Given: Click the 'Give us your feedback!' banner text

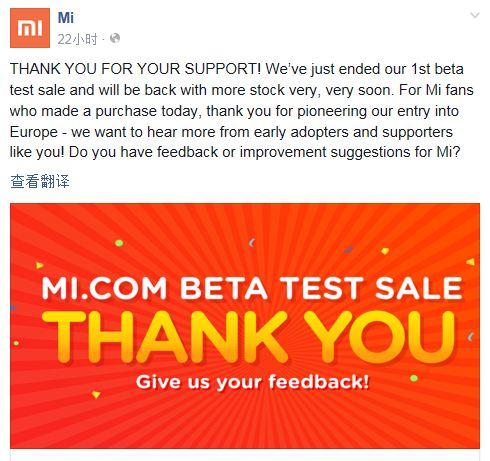Looking at the screenshot, I should (252, 382).
